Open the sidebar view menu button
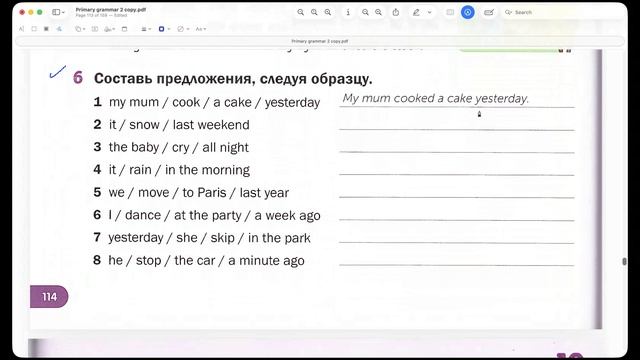Image resolution: width=640 pixels, height=360 pixels. pyautogui.click(x=58, y=12)
